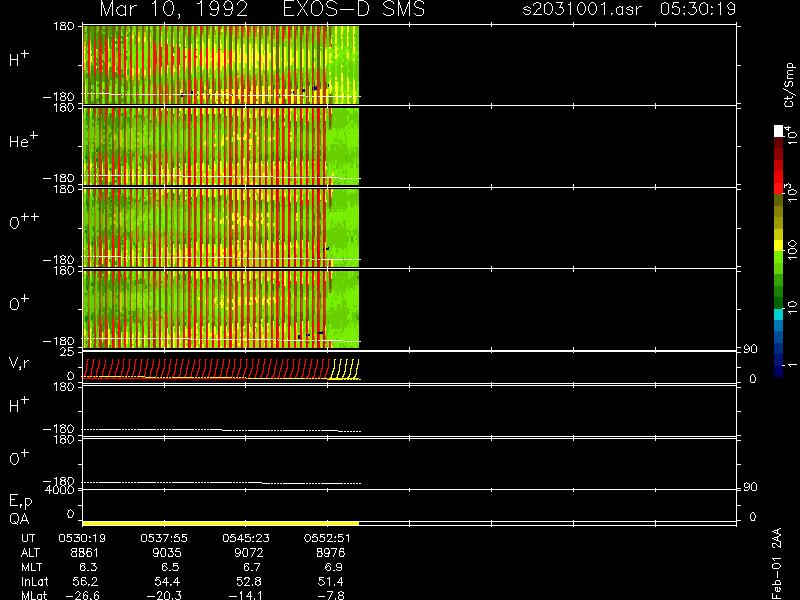Click the date title 'Mar 10, 1992'
Viewport: 800px width, 600px height.
[173, 9]
